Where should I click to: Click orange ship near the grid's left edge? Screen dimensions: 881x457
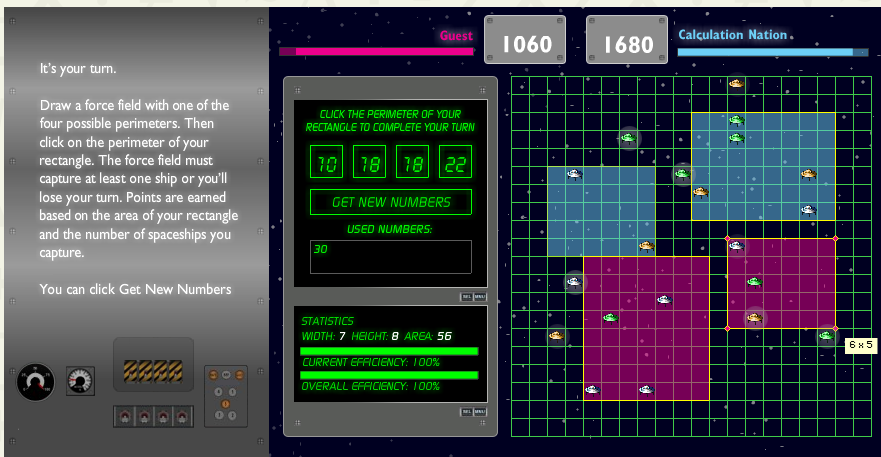pos(557,336)
